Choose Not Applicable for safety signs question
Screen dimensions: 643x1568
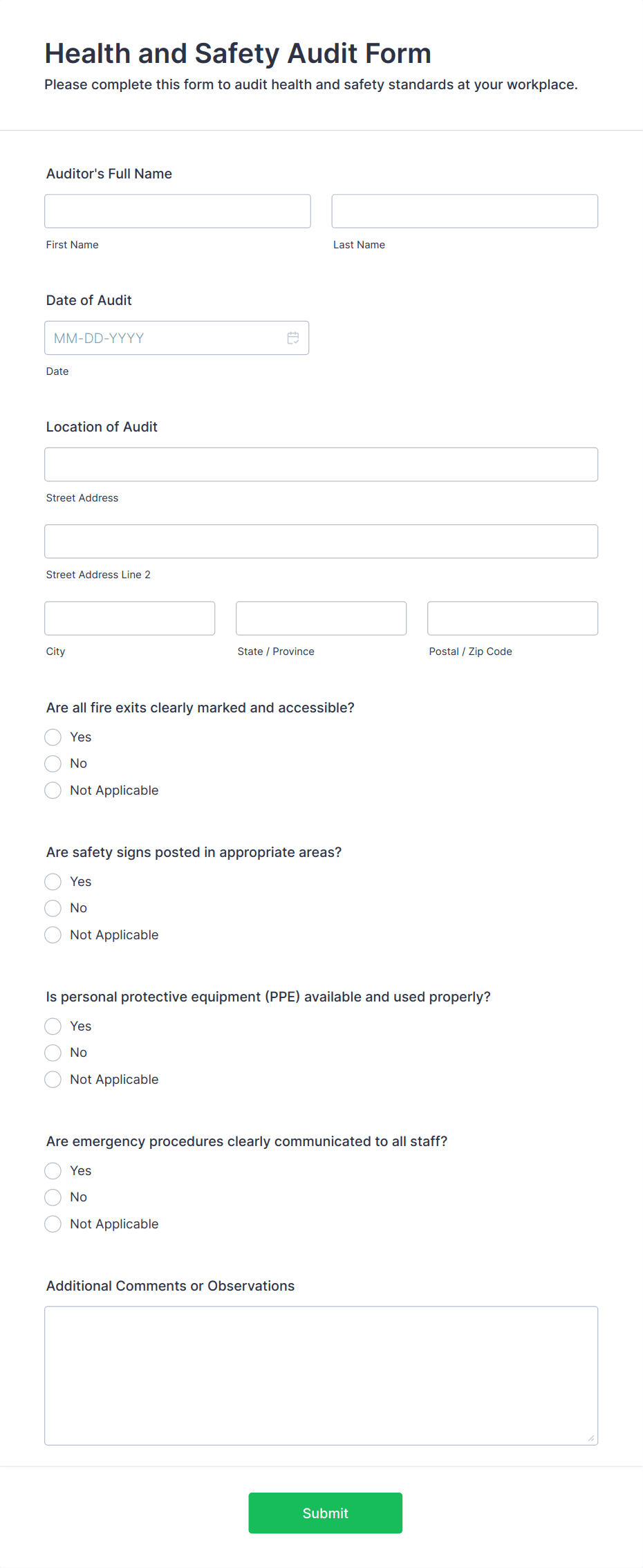53,934
